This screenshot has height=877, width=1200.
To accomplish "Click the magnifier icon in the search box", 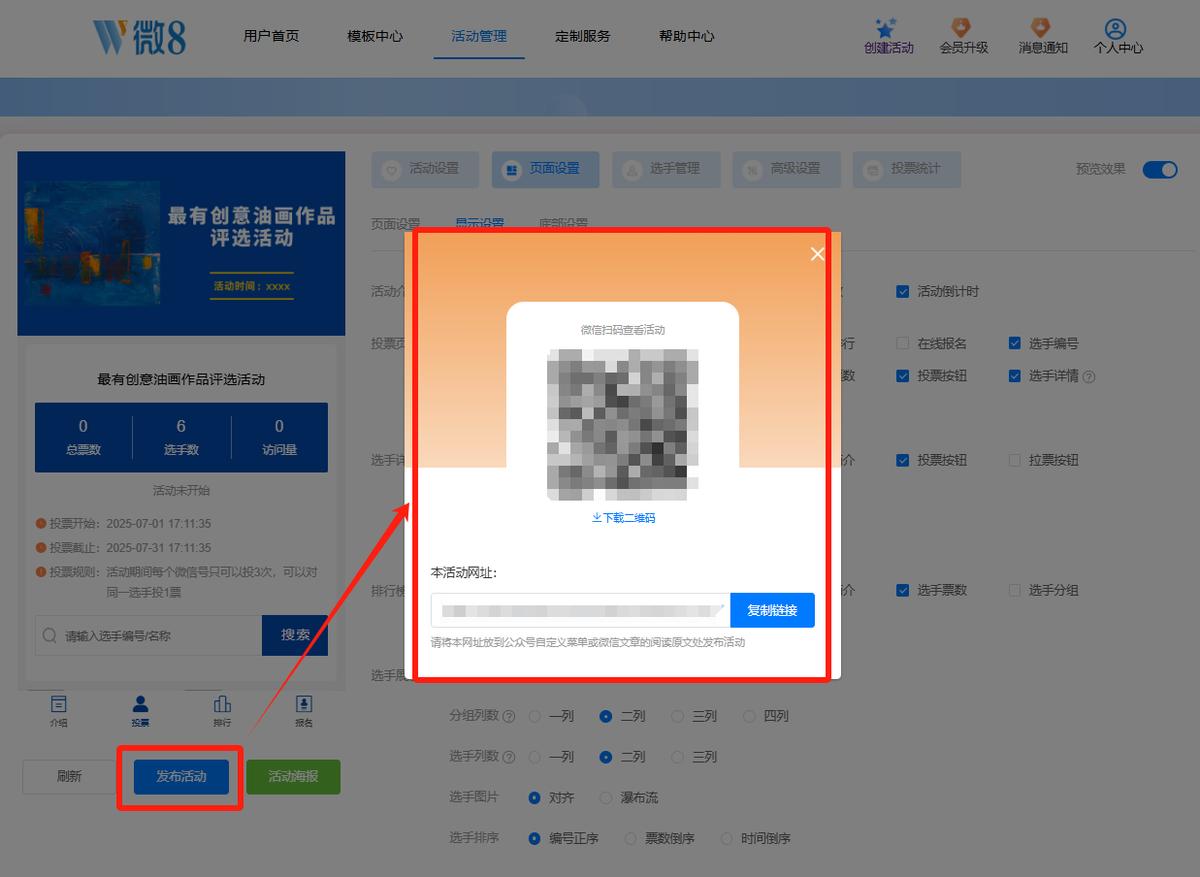I will [x=50, y=635].
